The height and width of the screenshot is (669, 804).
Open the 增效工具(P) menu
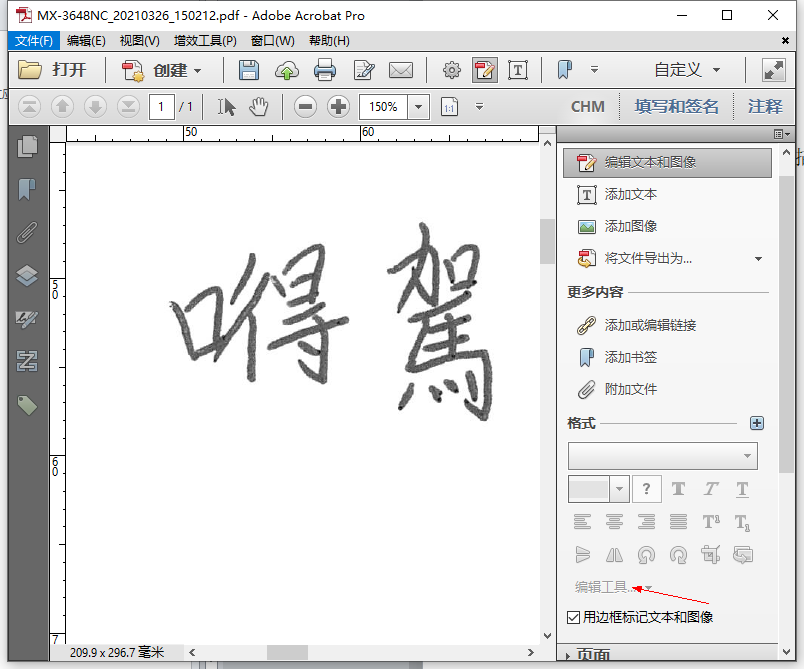tap(205, 40)
